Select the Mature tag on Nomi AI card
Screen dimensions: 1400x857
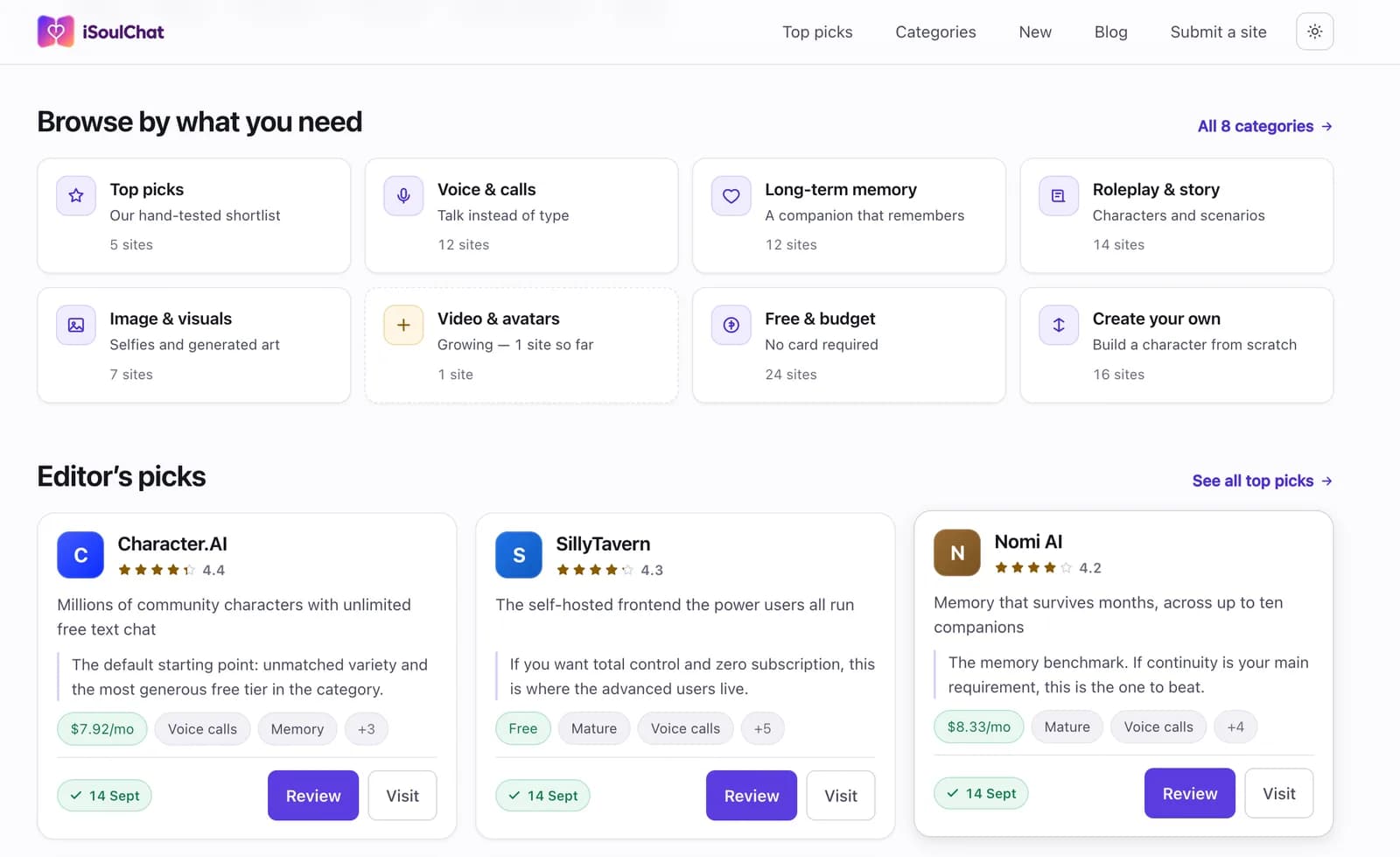1067,727
